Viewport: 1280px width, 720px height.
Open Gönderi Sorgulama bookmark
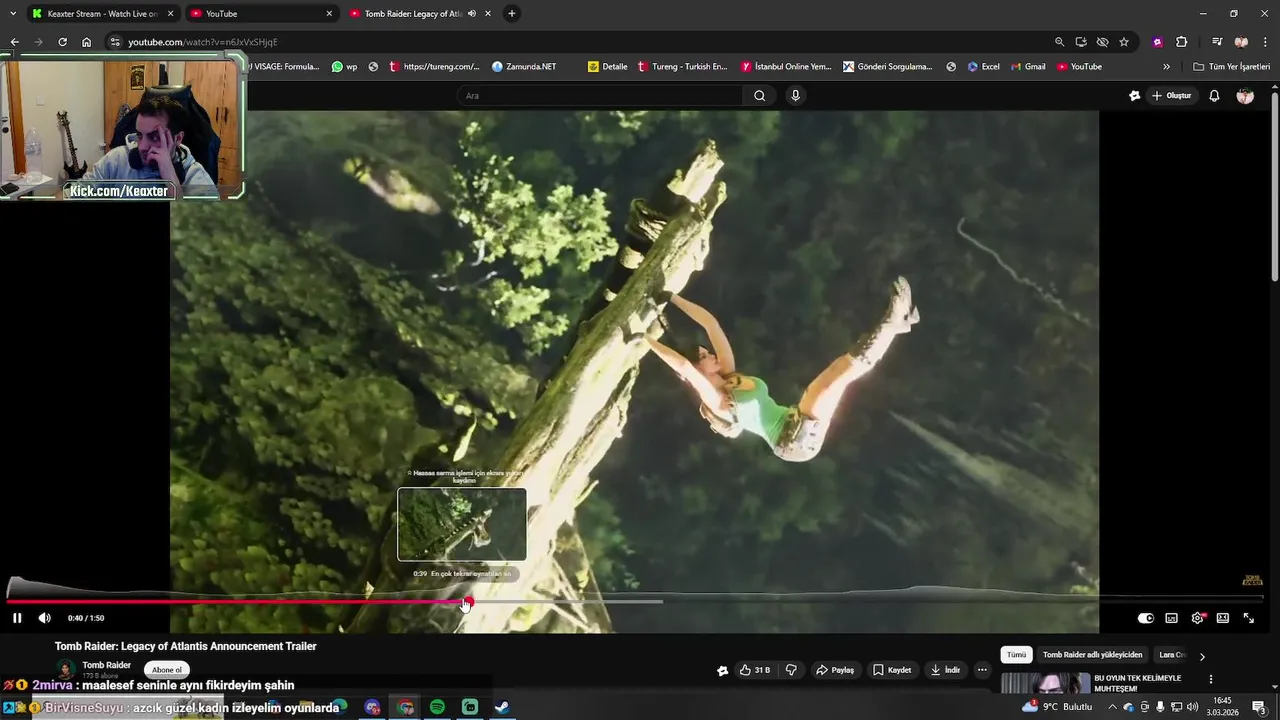tap(888, 67)
